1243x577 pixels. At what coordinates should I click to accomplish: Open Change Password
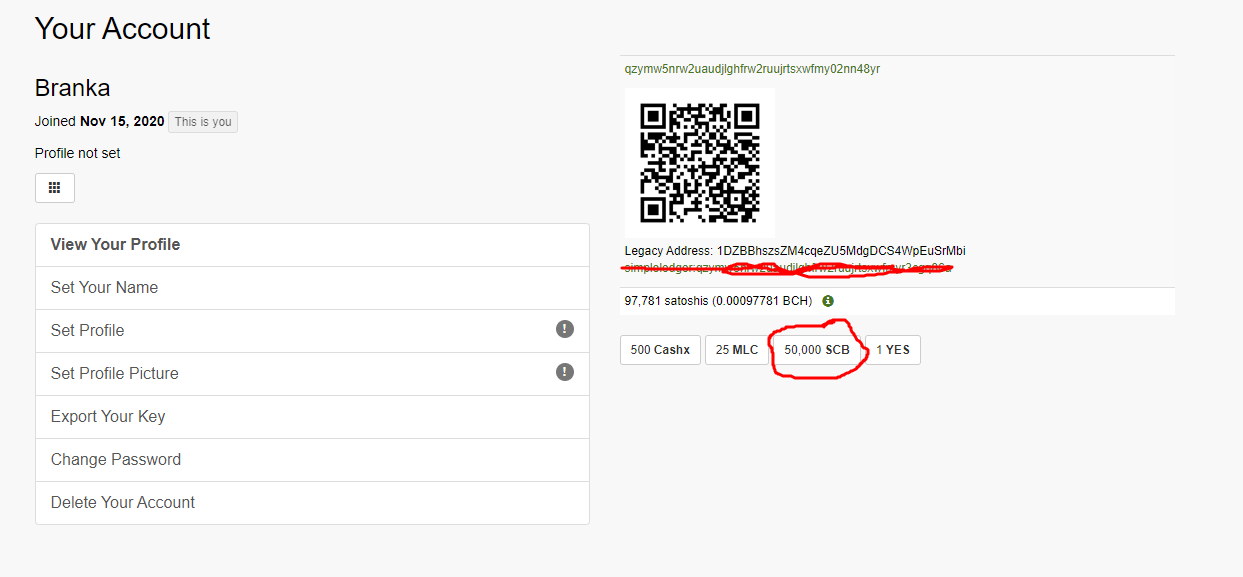click(312, 460)
